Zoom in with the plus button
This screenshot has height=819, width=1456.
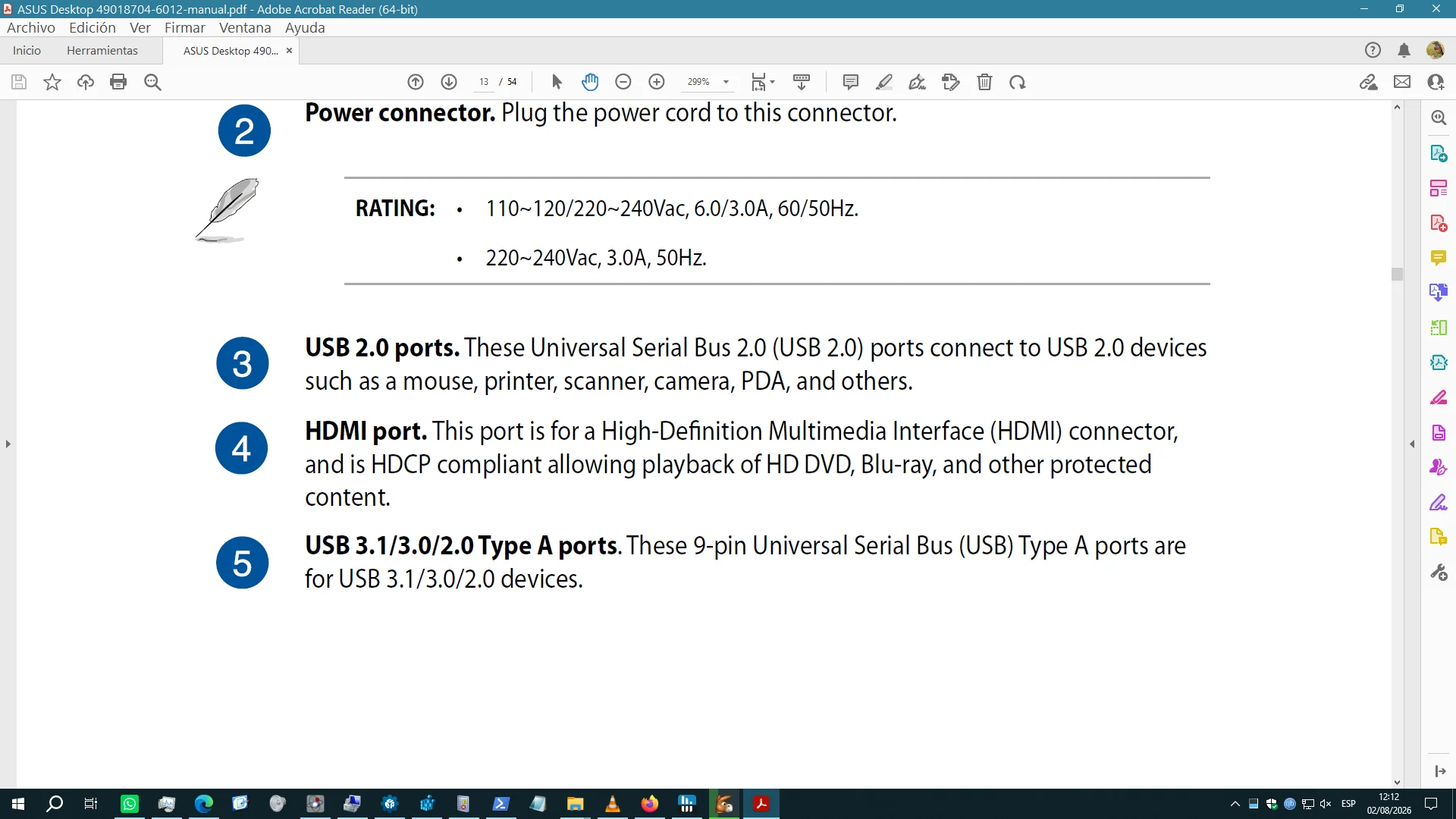tap(657, 82)
